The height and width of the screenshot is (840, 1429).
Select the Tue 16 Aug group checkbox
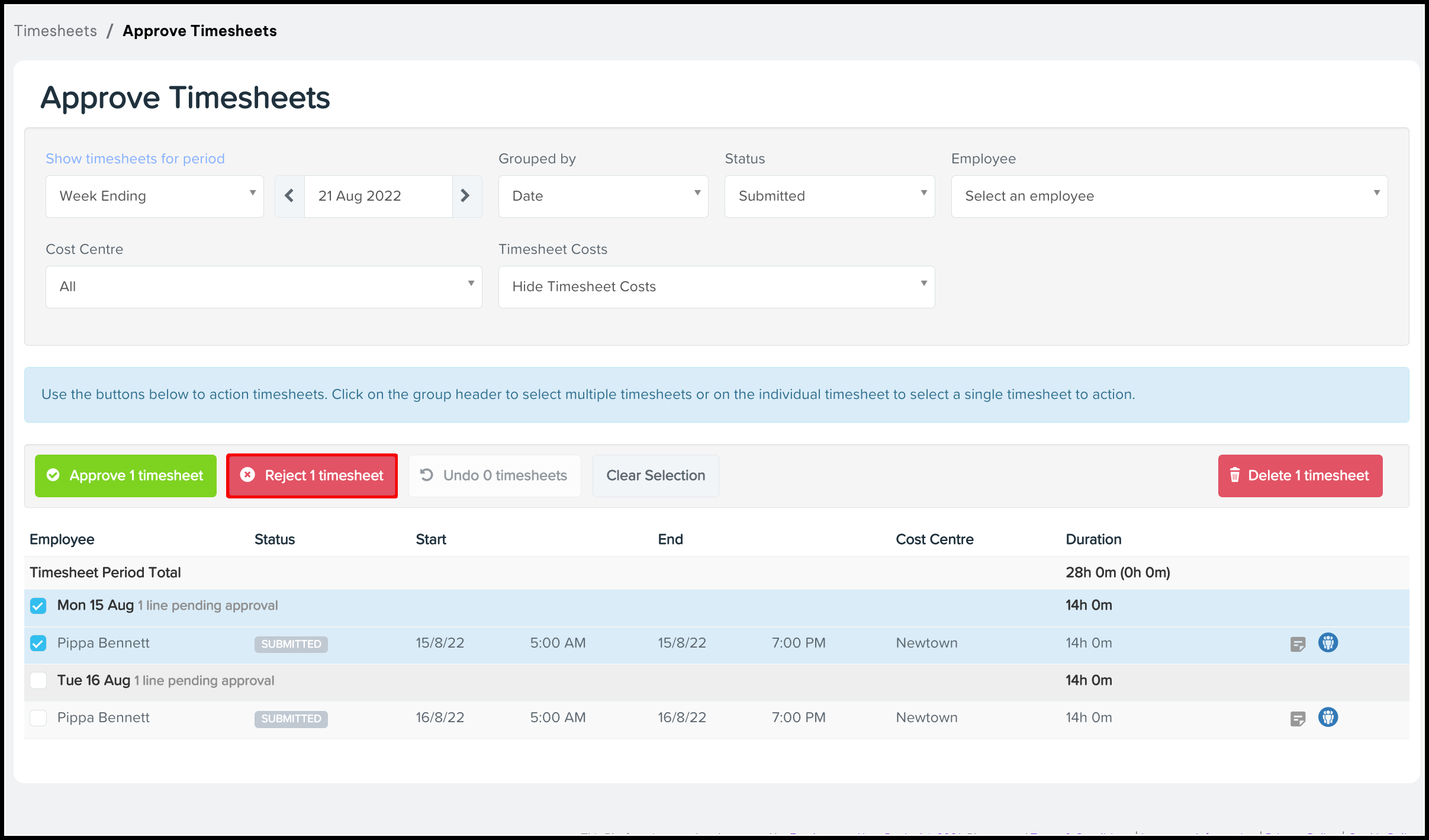[38, 681]
